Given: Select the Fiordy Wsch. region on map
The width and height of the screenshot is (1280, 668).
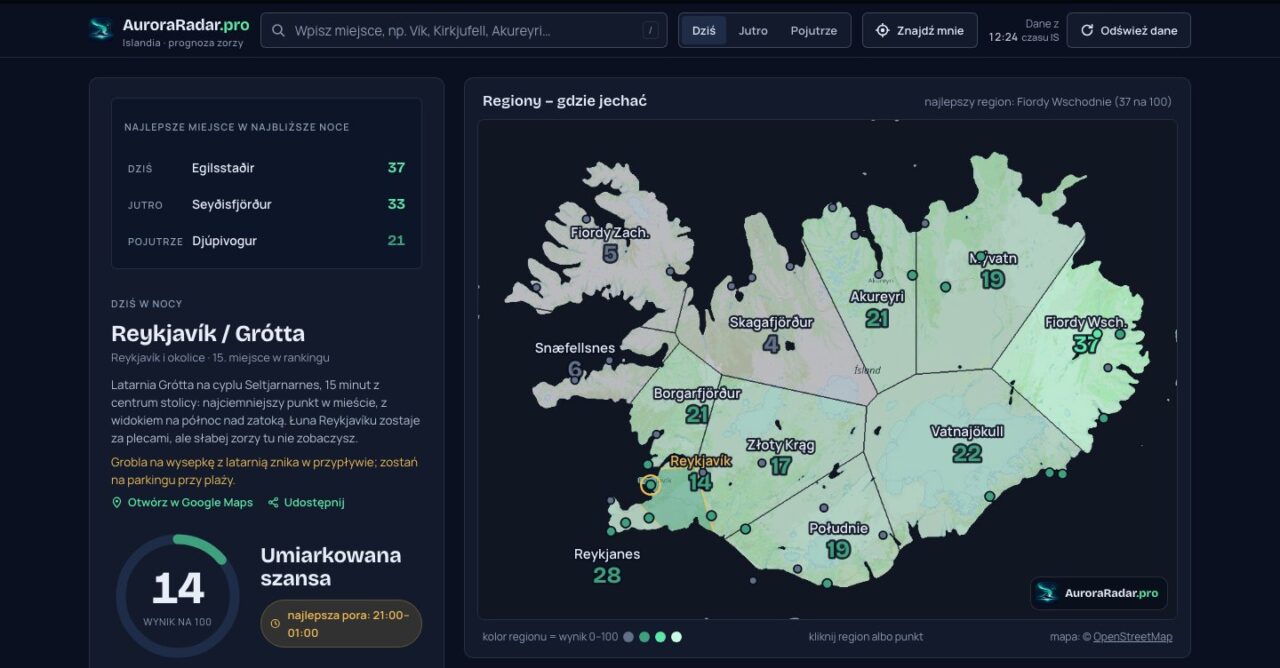Looking at the screenshot, I should click(x=1086, y=333).
